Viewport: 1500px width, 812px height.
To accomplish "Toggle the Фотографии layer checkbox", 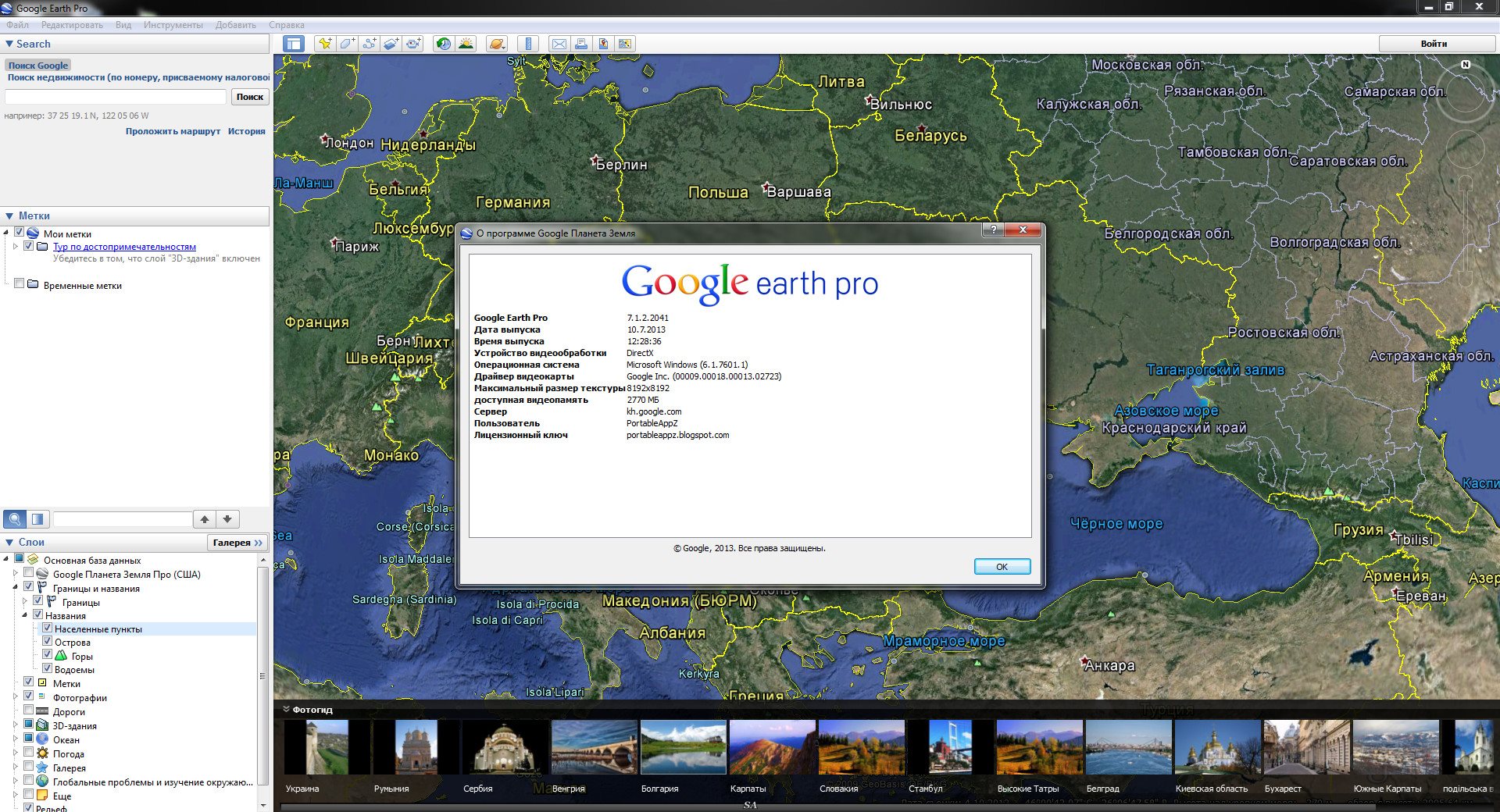I will pyautogui.click(x=29, y=696).
